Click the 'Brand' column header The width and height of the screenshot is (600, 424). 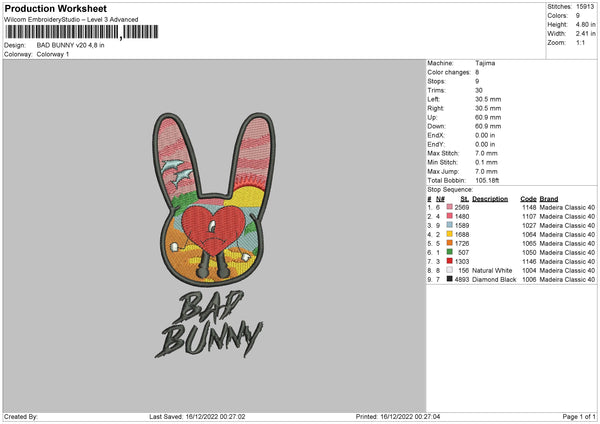pyautogui.click(x=549, y=199)
